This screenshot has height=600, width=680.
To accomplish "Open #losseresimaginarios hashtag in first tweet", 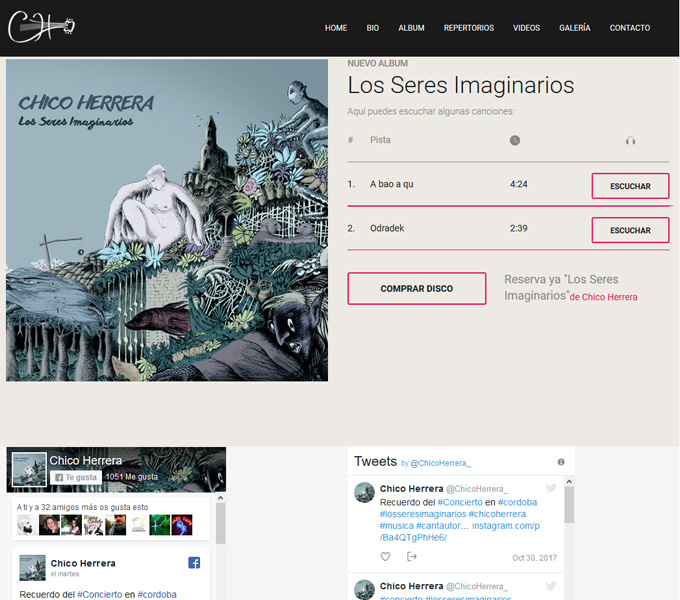I will (423, 514).
